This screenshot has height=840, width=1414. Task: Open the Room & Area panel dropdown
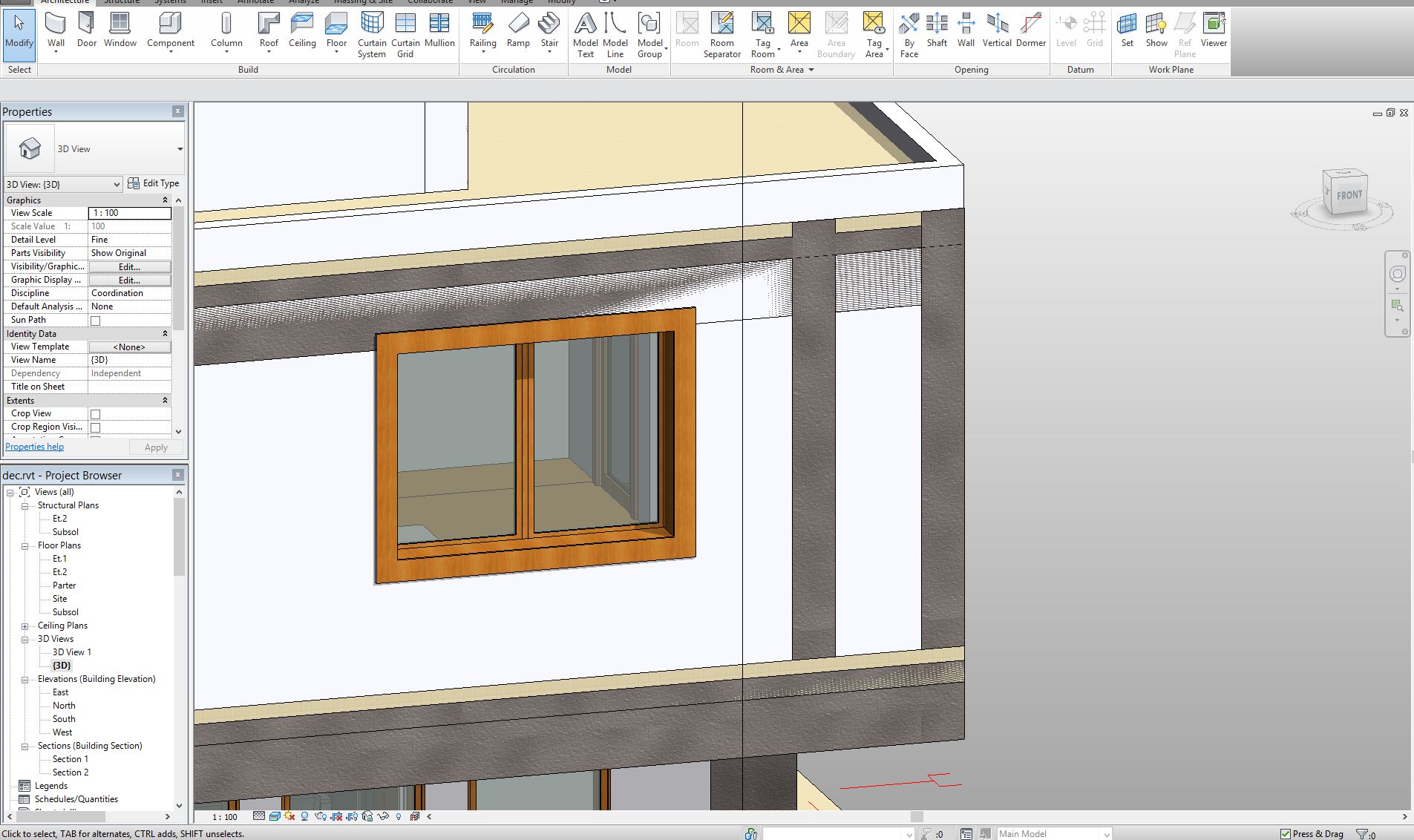(811, 70)
